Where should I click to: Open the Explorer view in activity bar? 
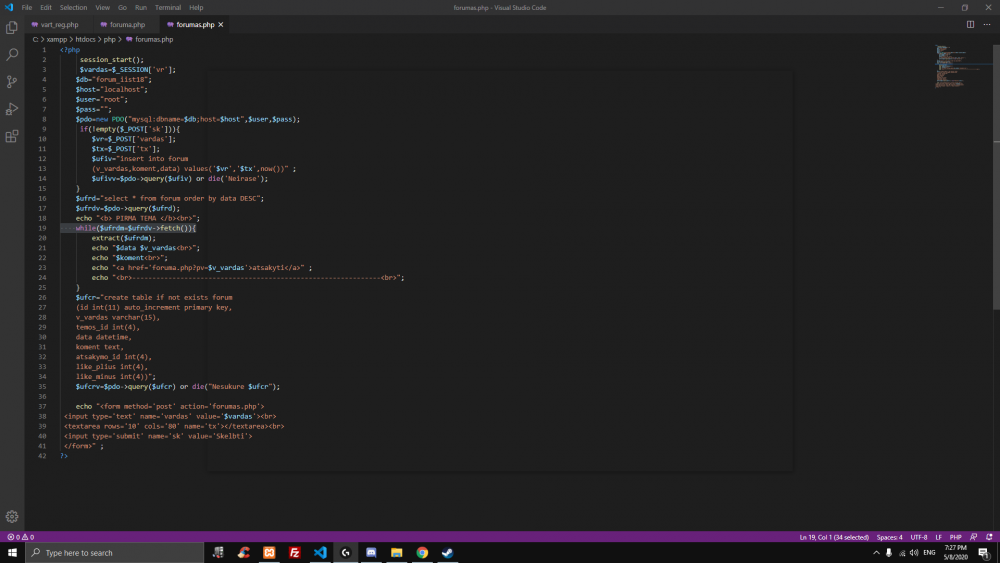12,28
